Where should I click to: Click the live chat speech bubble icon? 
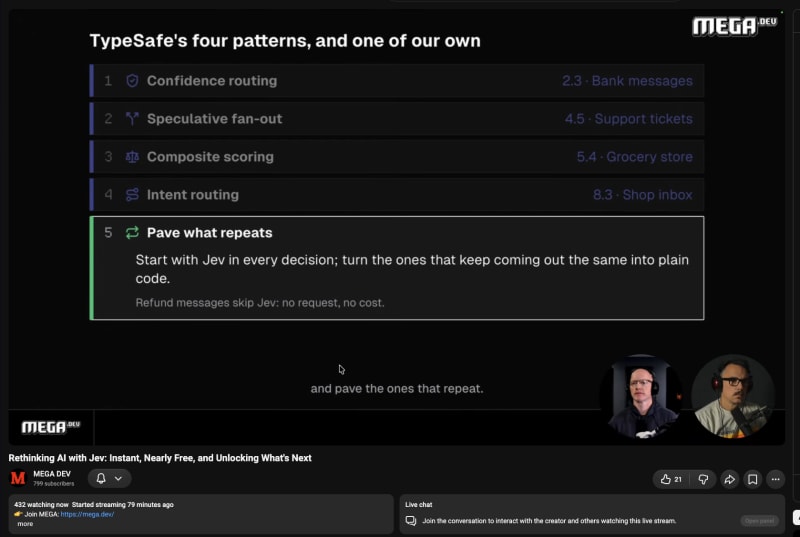(x=411, y=521)
